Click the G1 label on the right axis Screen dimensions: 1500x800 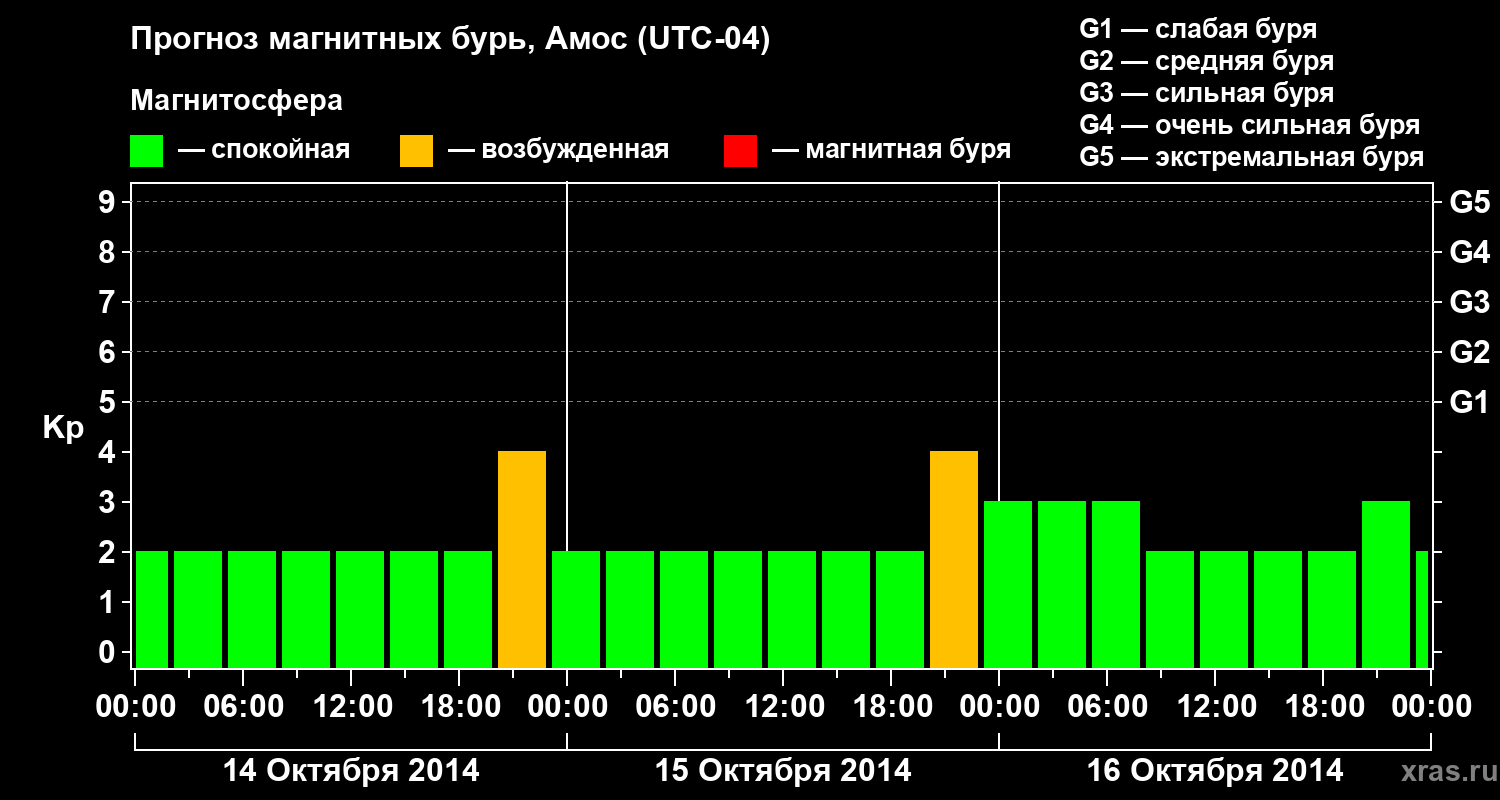[1469, 402]
